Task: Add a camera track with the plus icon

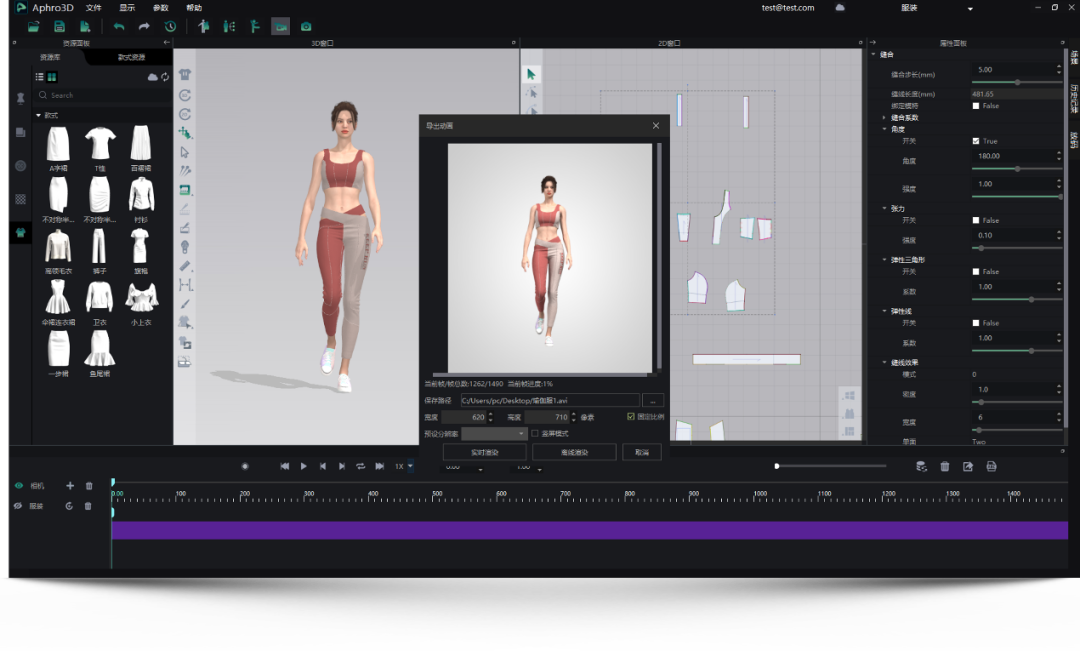Action: point(70,486)
